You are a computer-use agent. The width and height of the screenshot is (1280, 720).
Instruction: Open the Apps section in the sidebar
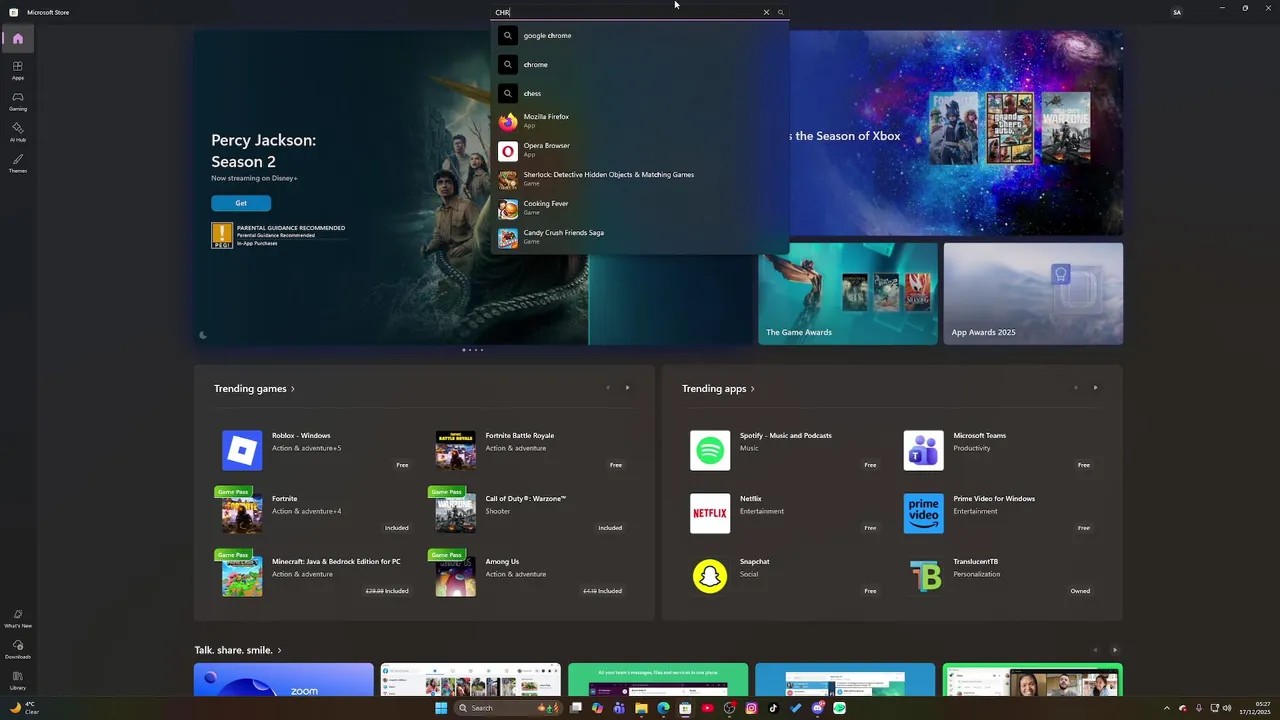coord(17,70)
